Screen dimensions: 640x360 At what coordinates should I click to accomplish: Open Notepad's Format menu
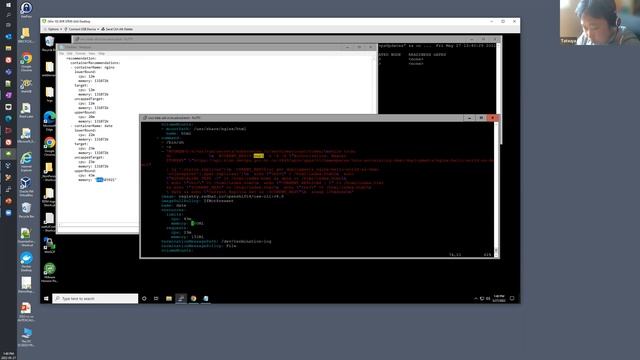click(x=80, y=53)
